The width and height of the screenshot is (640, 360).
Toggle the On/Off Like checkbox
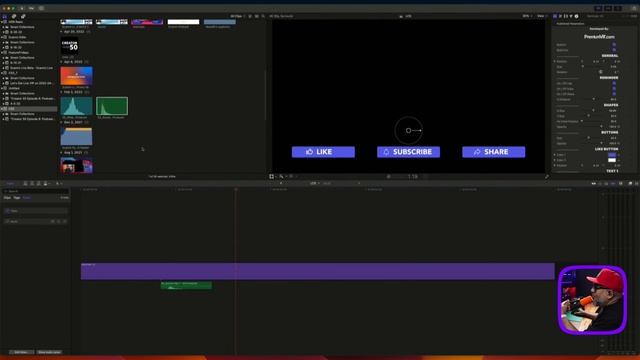614,83
